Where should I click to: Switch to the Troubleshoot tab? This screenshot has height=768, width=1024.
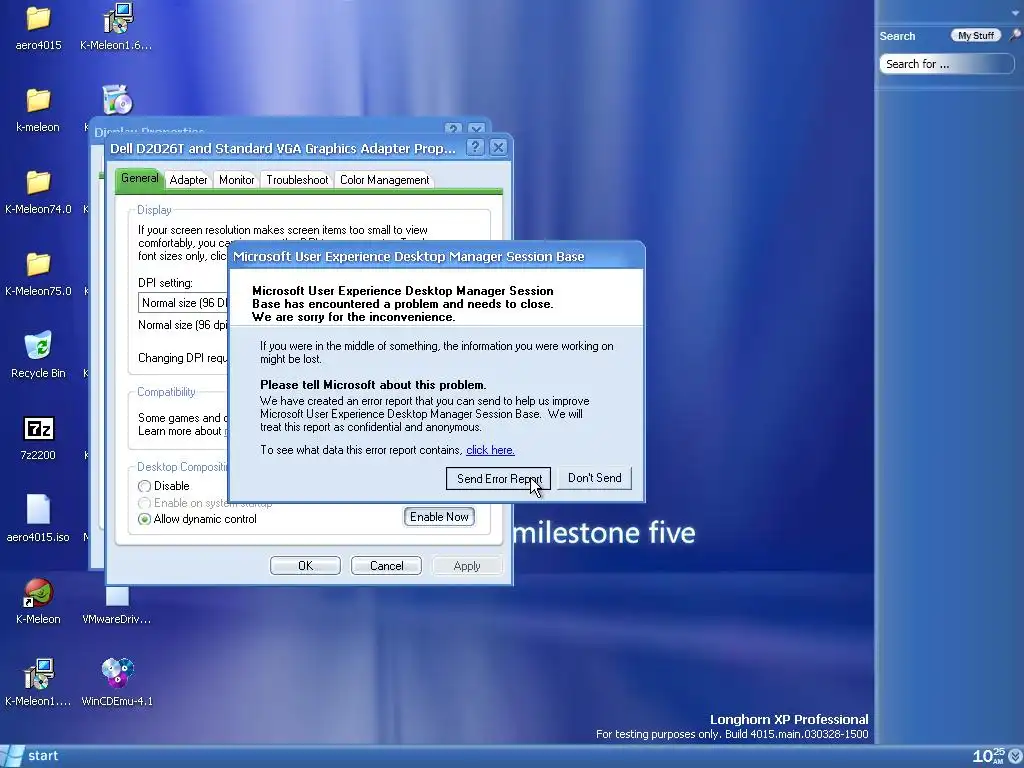(x=297, y=180)
